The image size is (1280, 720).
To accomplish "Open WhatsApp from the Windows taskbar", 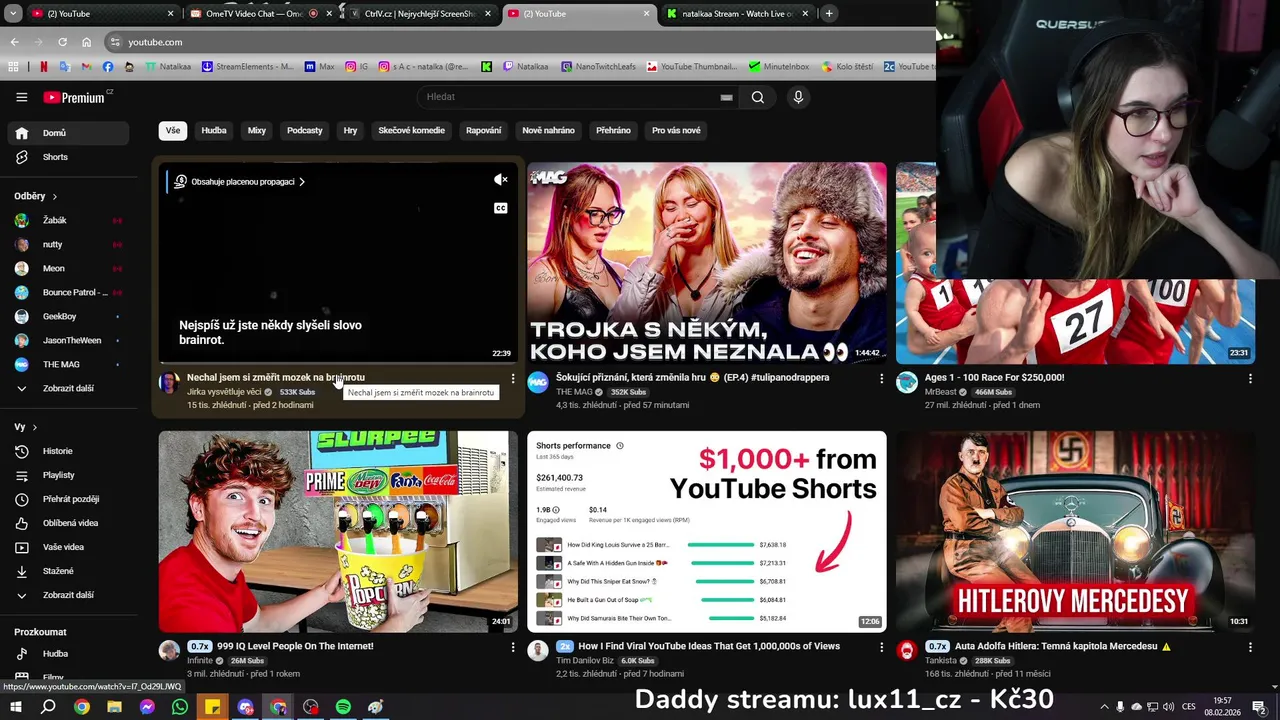I will click(x=179, y=707).
